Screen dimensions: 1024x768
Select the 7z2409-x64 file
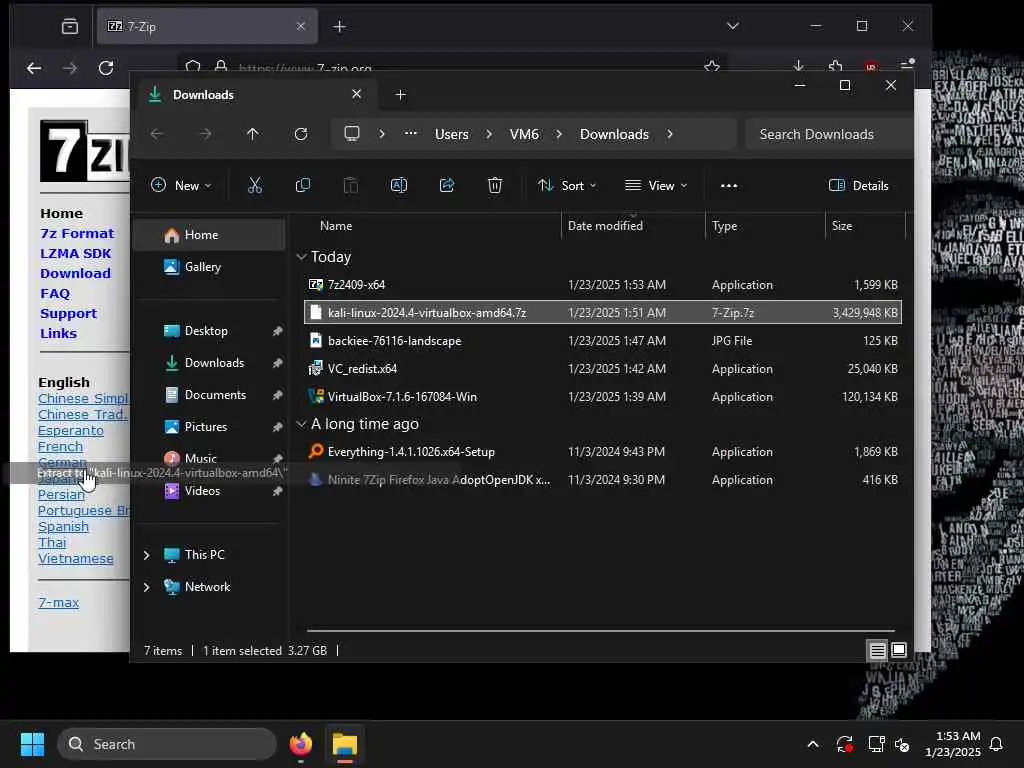pos(602,285)
